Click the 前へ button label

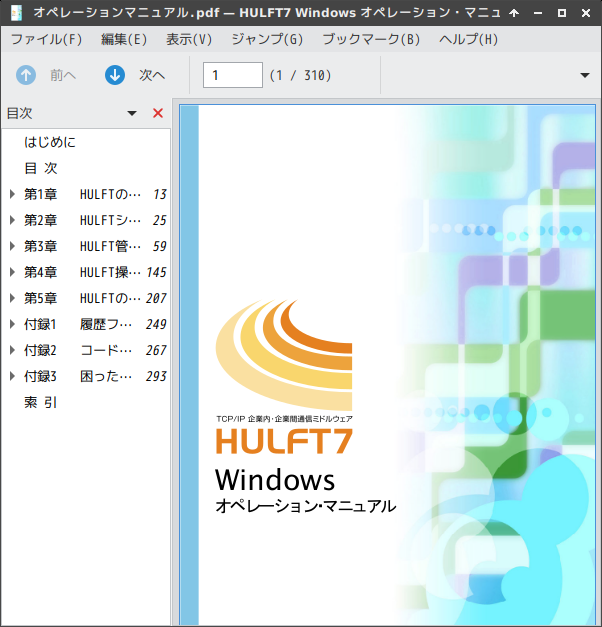(x=63, y=75)
